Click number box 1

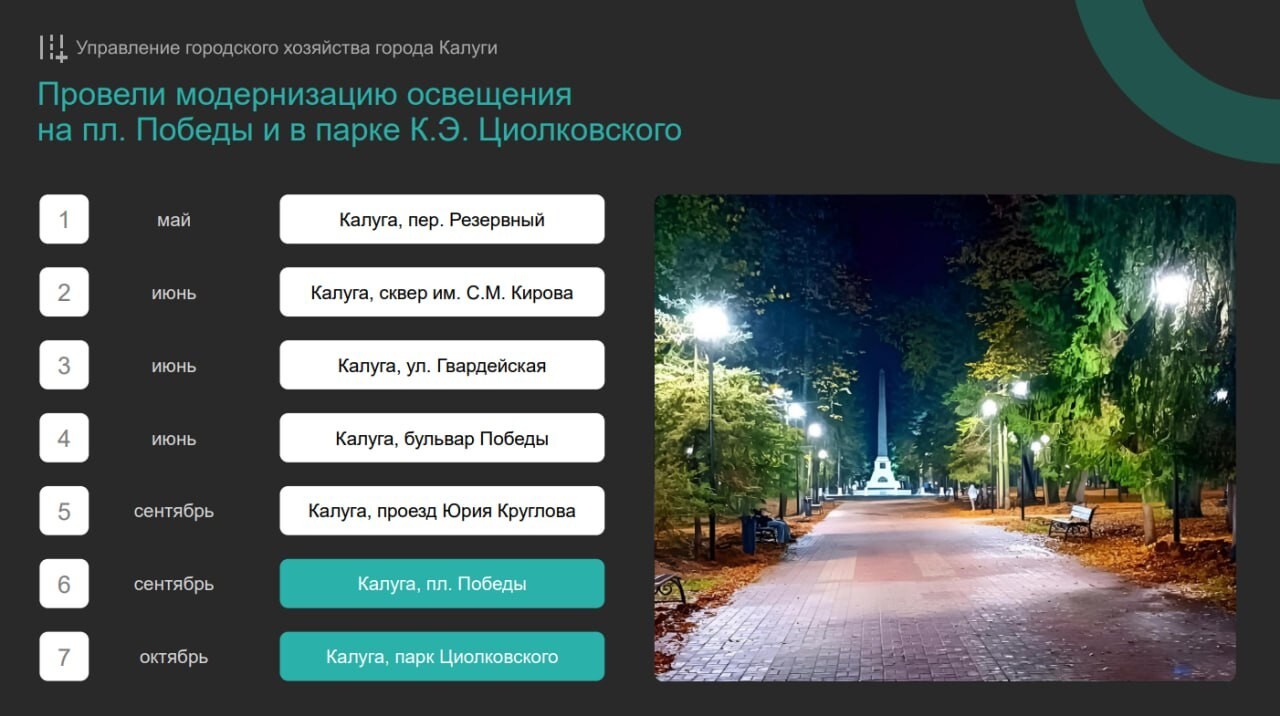coord(64,219)
